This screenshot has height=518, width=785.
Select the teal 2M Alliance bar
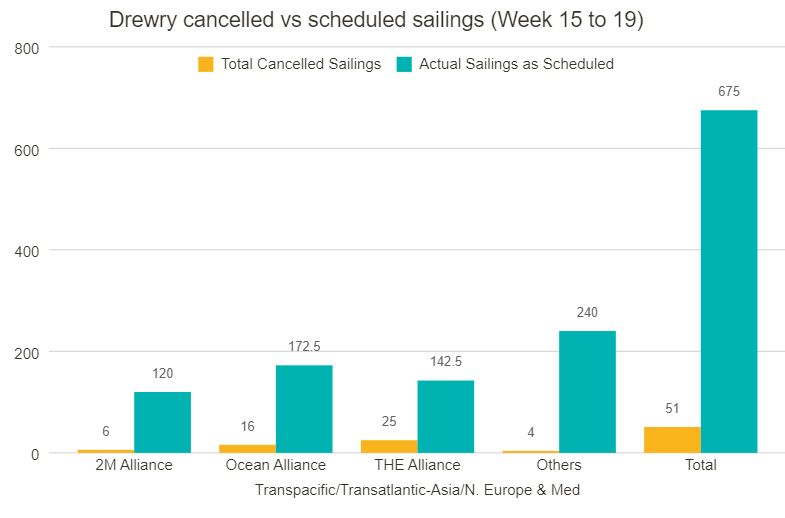coord(162,422)
